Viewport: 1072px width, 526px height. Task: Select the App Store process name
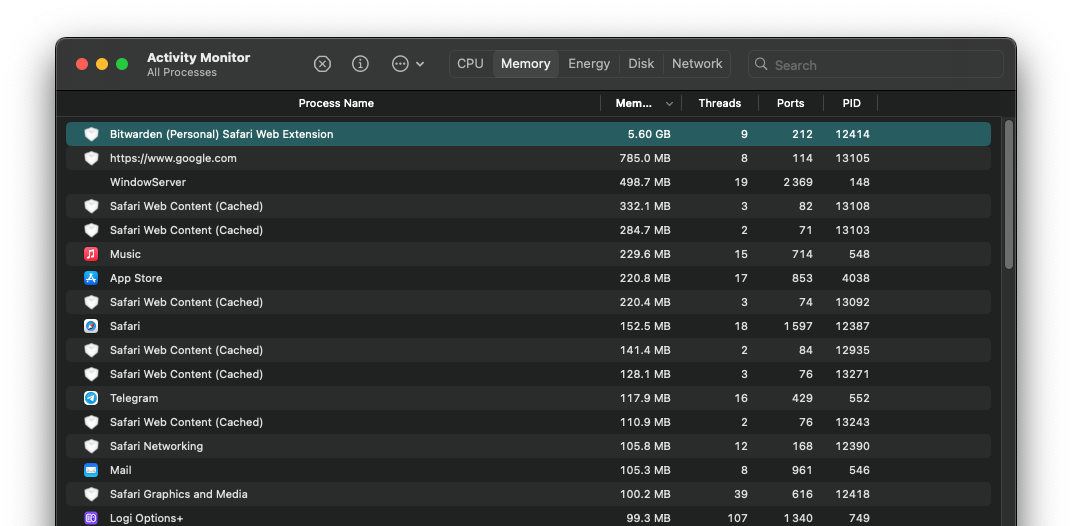136,278
